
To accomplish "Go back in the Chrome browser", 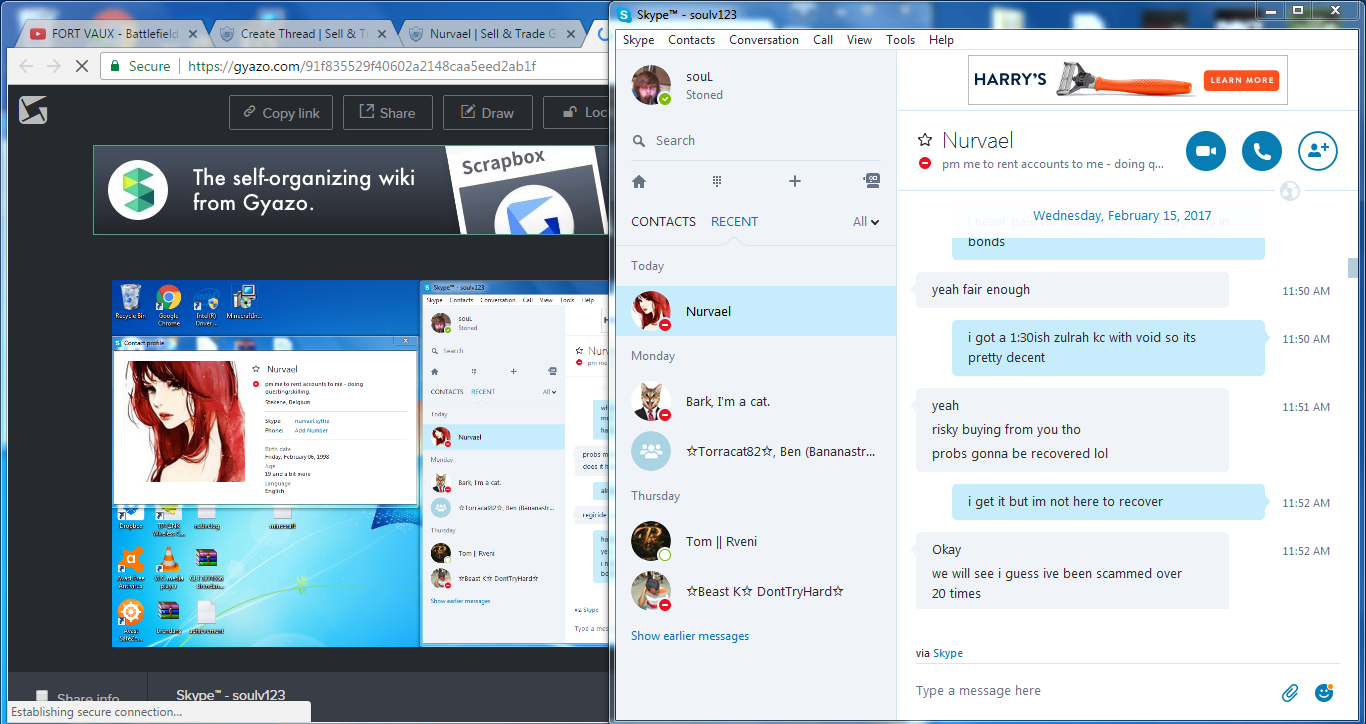I will tap(26, 66).
